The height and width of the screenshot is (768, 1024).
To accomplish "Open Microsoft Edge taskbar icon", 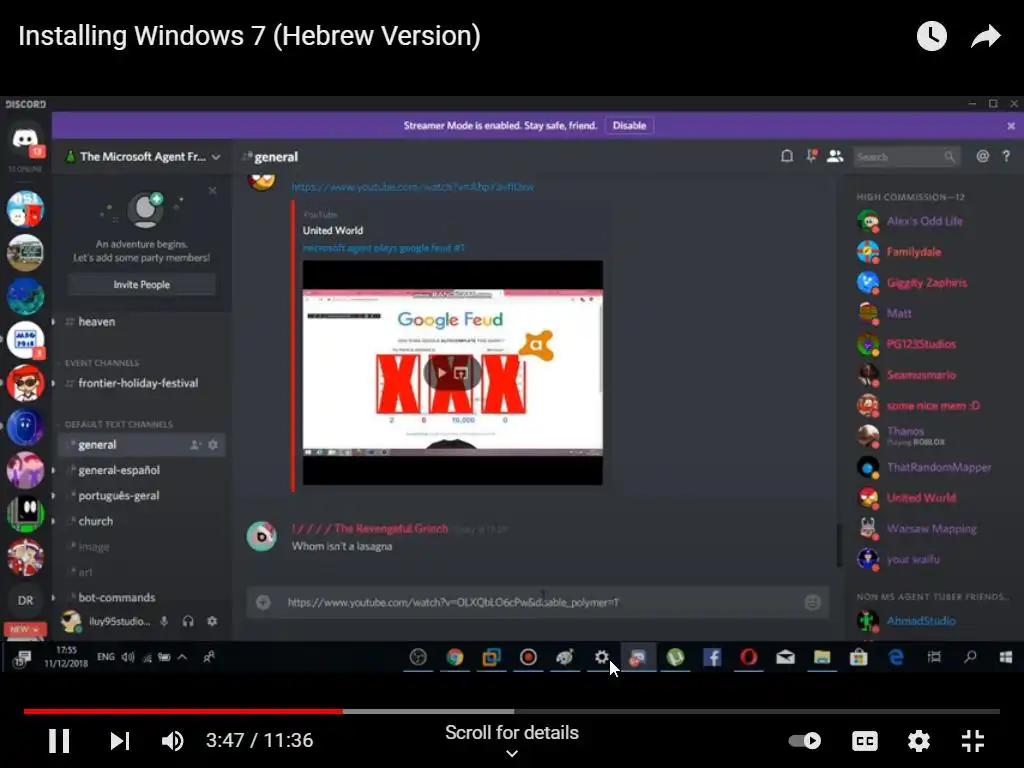I will 895,657.
